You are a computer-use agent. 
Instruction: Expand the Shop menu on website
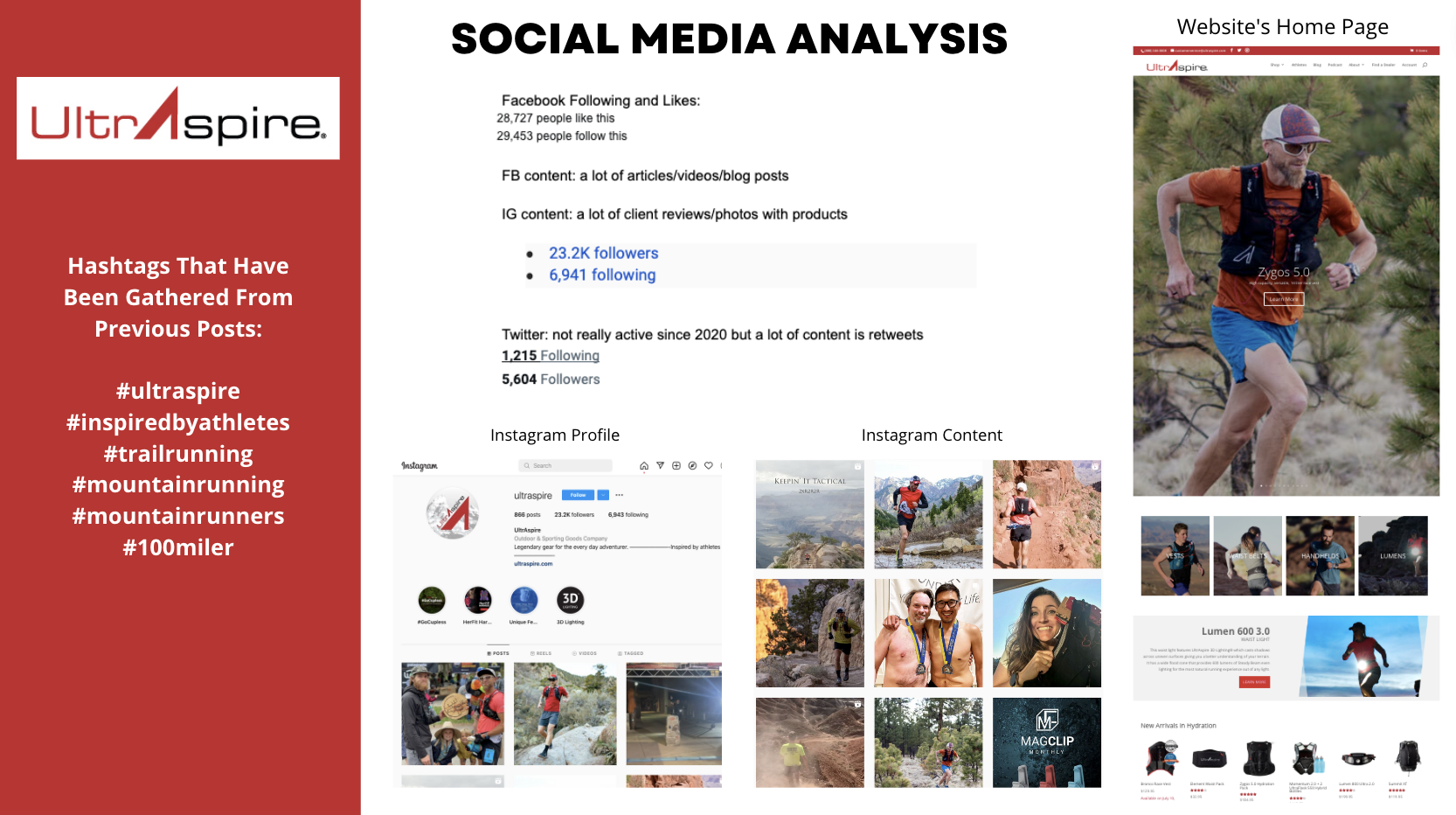1277,65
